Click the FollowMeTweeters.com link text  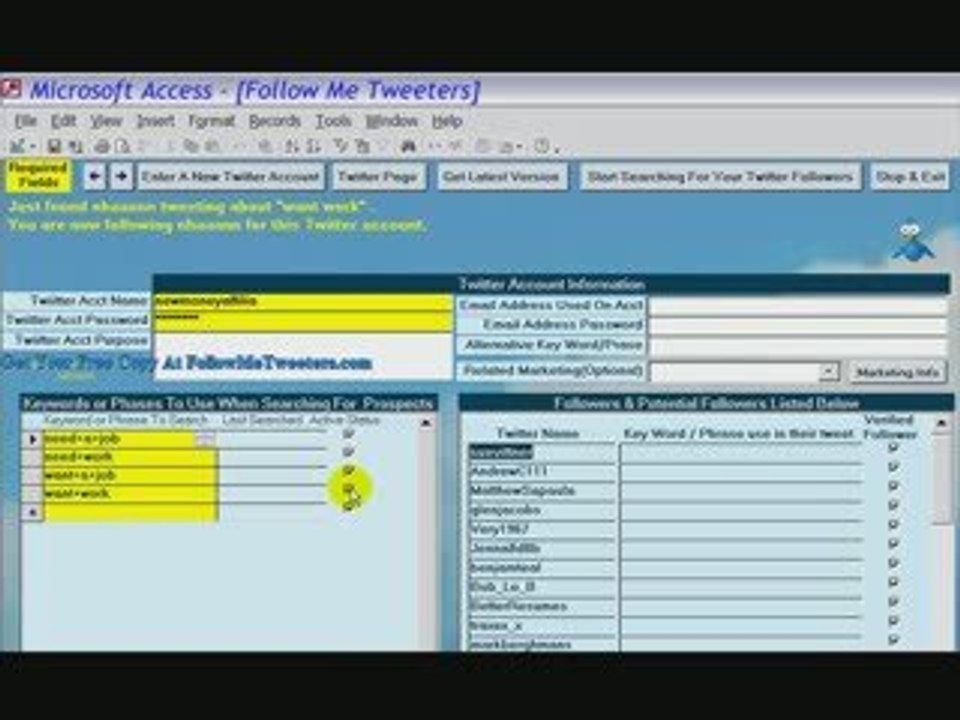coord(279,362)
